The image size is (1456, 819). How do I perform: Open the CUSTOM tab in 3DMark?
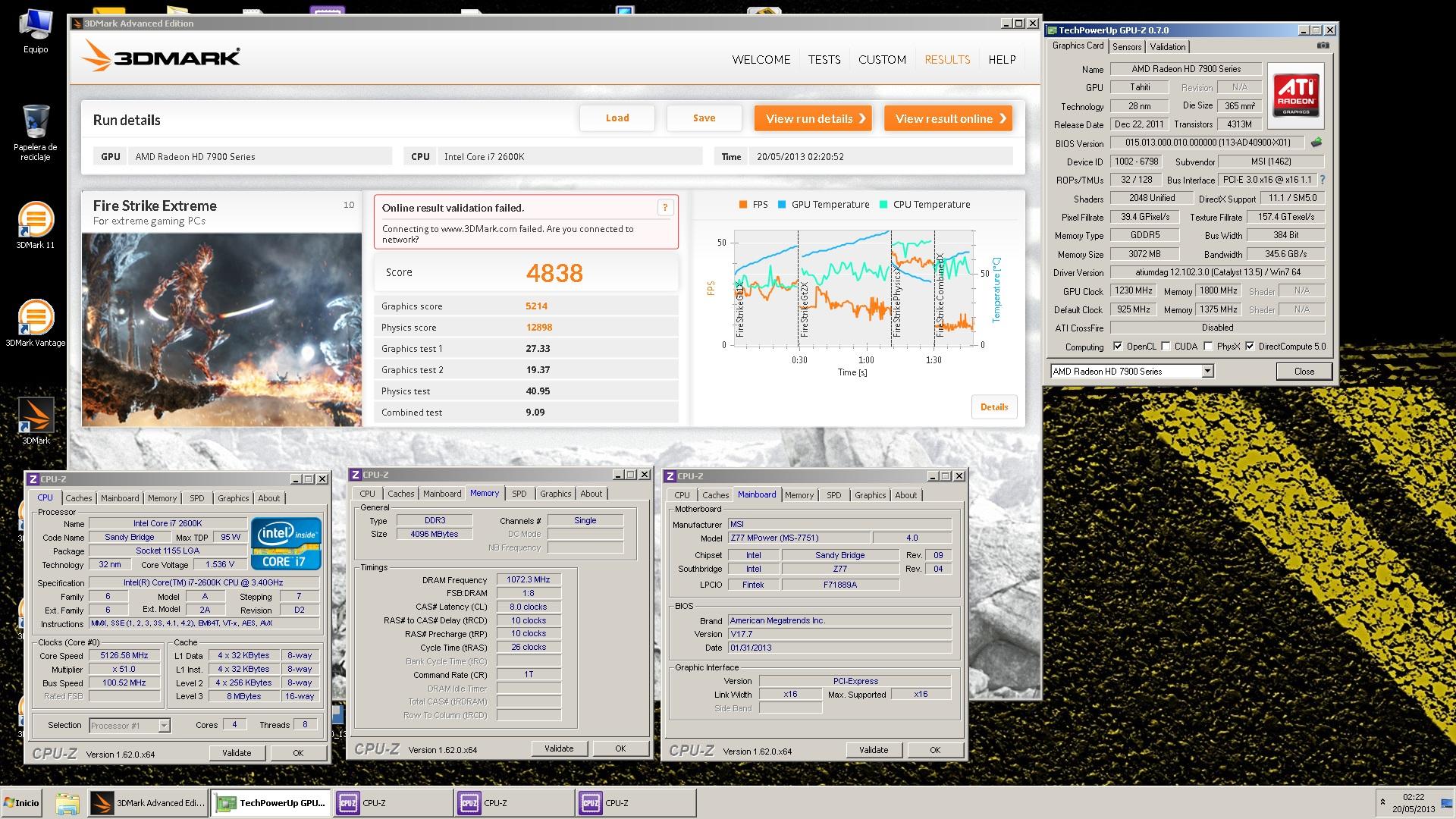point(882,59)
